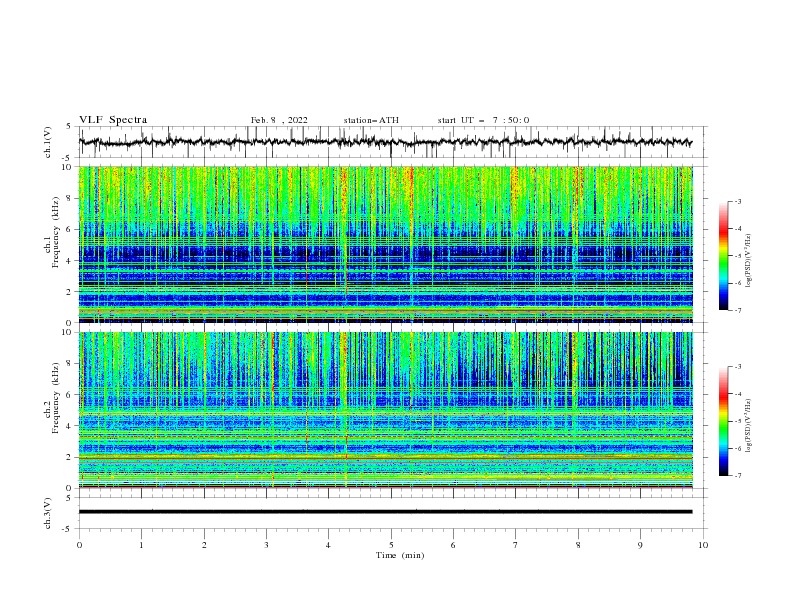This screenshot has width=792, height=612.
Task: Click the ch.2 "Frequency (kHz)" axis label
Action: pyautogui.click(x=55, y=398)
